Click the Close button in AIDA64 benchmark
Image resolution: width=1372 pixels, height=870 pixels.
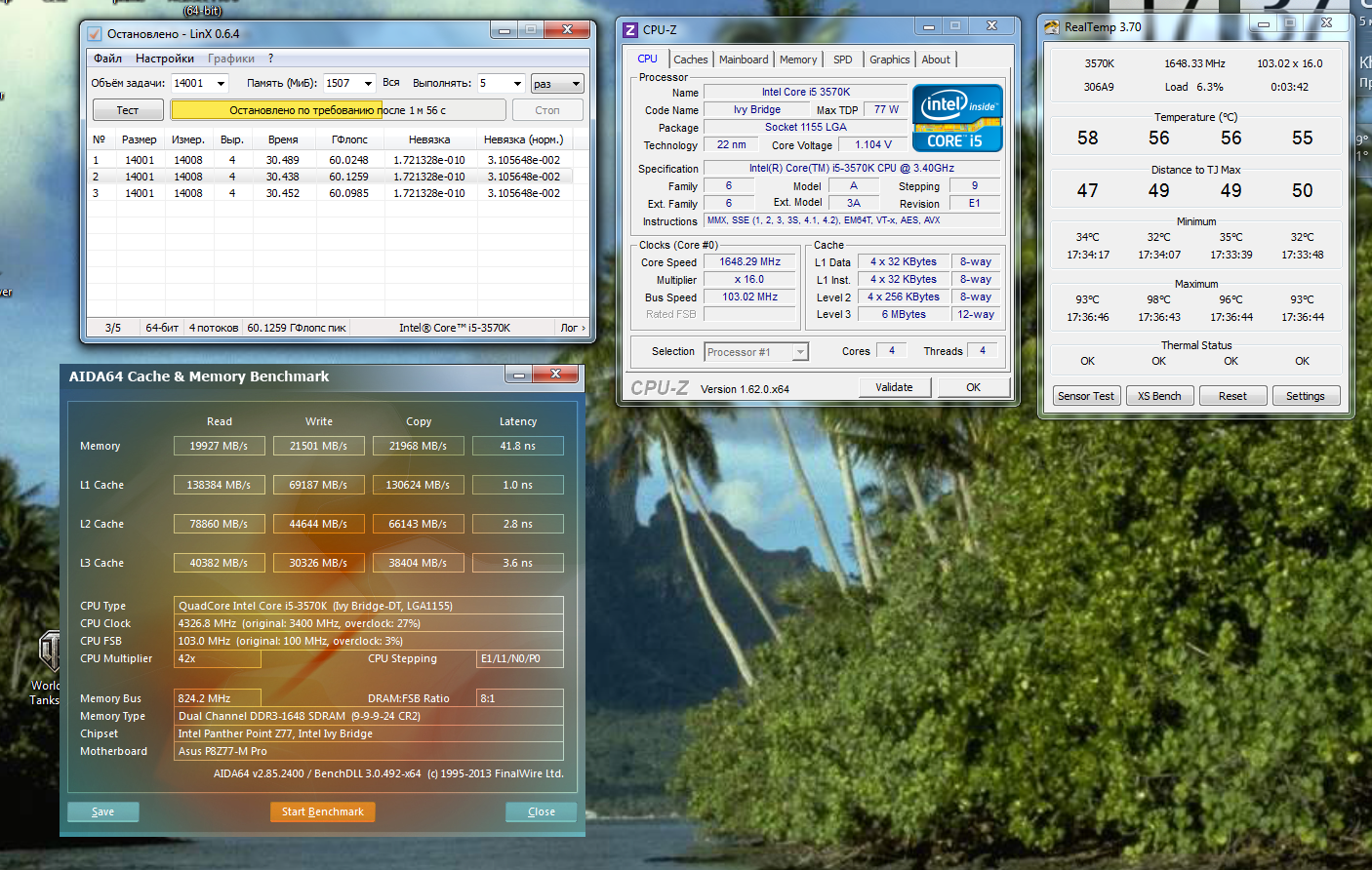pyautogui.click(x=542, y=811)
